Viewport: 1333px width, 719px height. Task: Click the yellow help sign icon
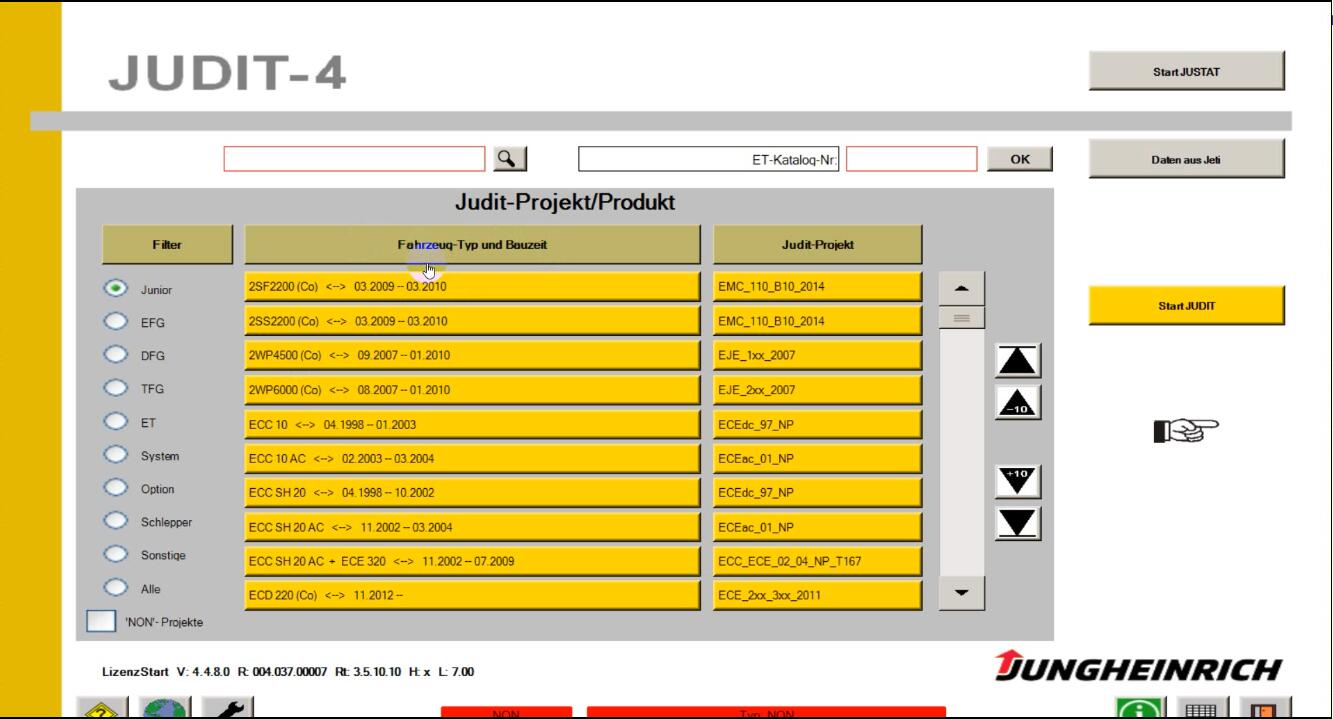(103, 708)
